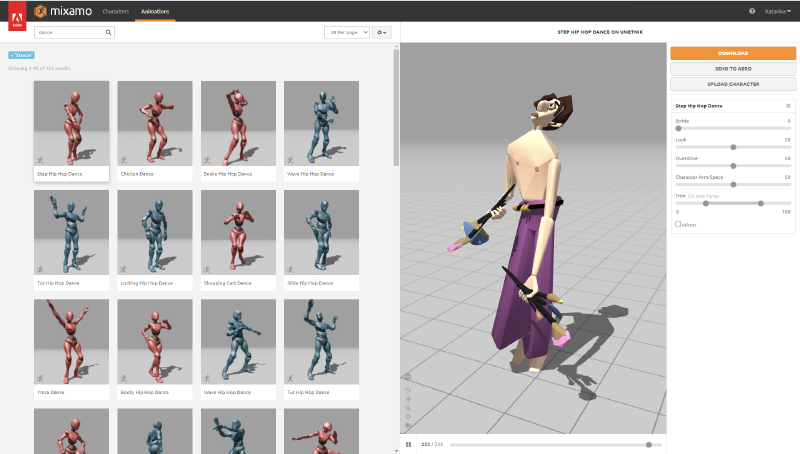Click running figure icon on Shopping Cart Dance card
800x454 pixels.
(x=207, y=269)
